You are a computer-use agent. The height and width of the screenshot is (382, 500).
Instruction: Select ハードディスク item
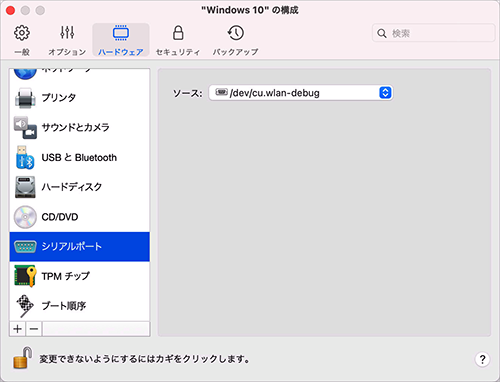pyautogui.click(x=80, y=187)
